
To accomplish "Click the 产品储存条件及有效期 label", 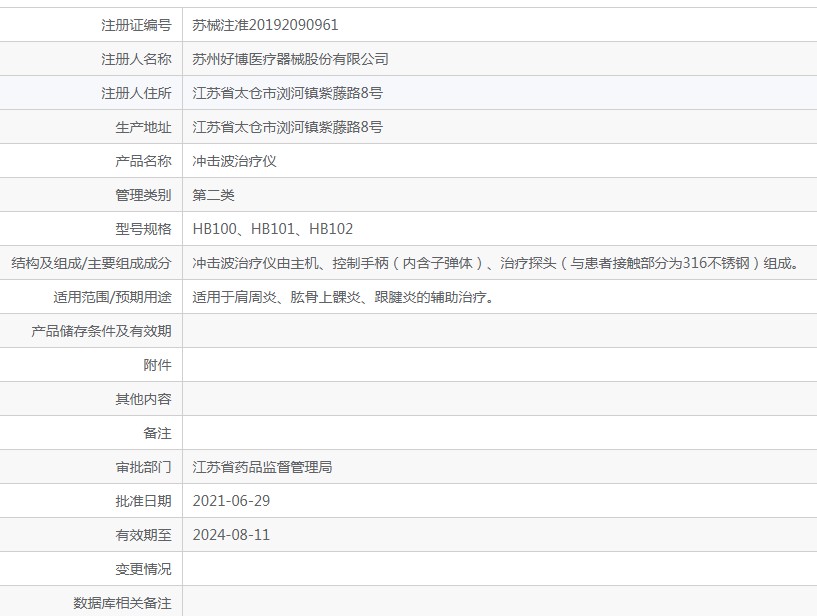I will (x=101, y=331).
